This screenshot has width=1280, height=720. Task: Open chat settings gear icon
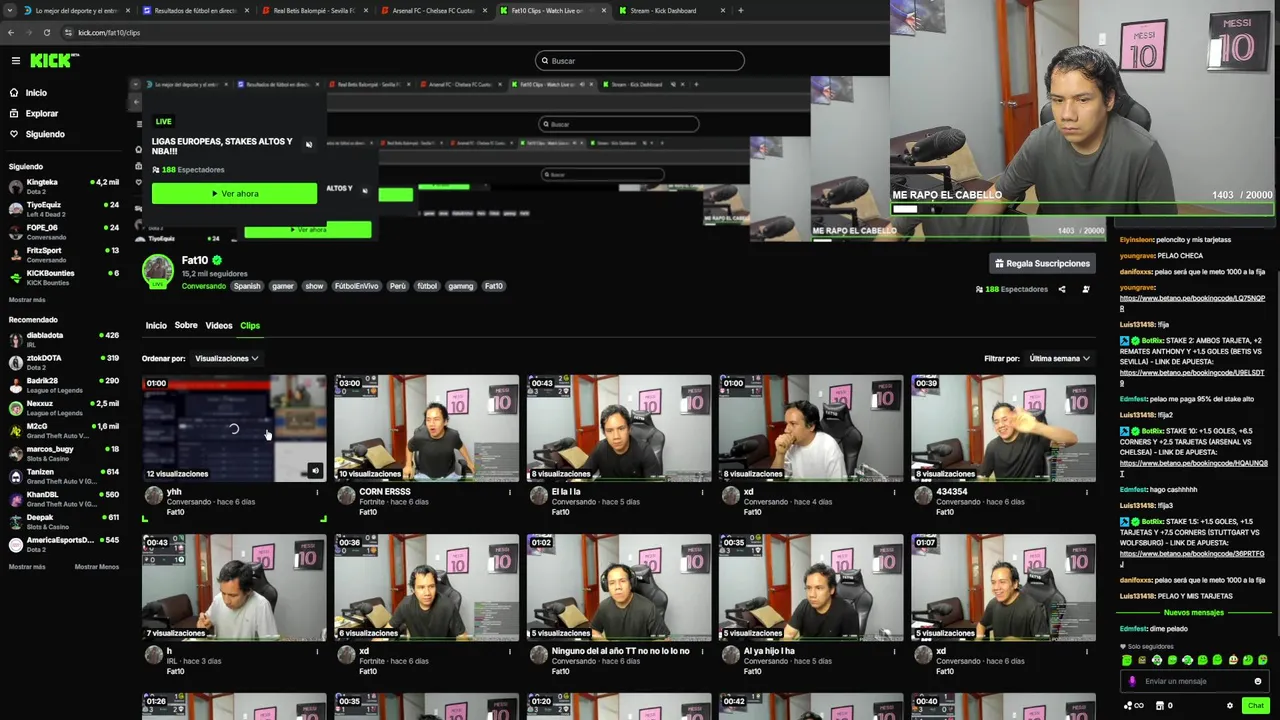coord(1230,706)
